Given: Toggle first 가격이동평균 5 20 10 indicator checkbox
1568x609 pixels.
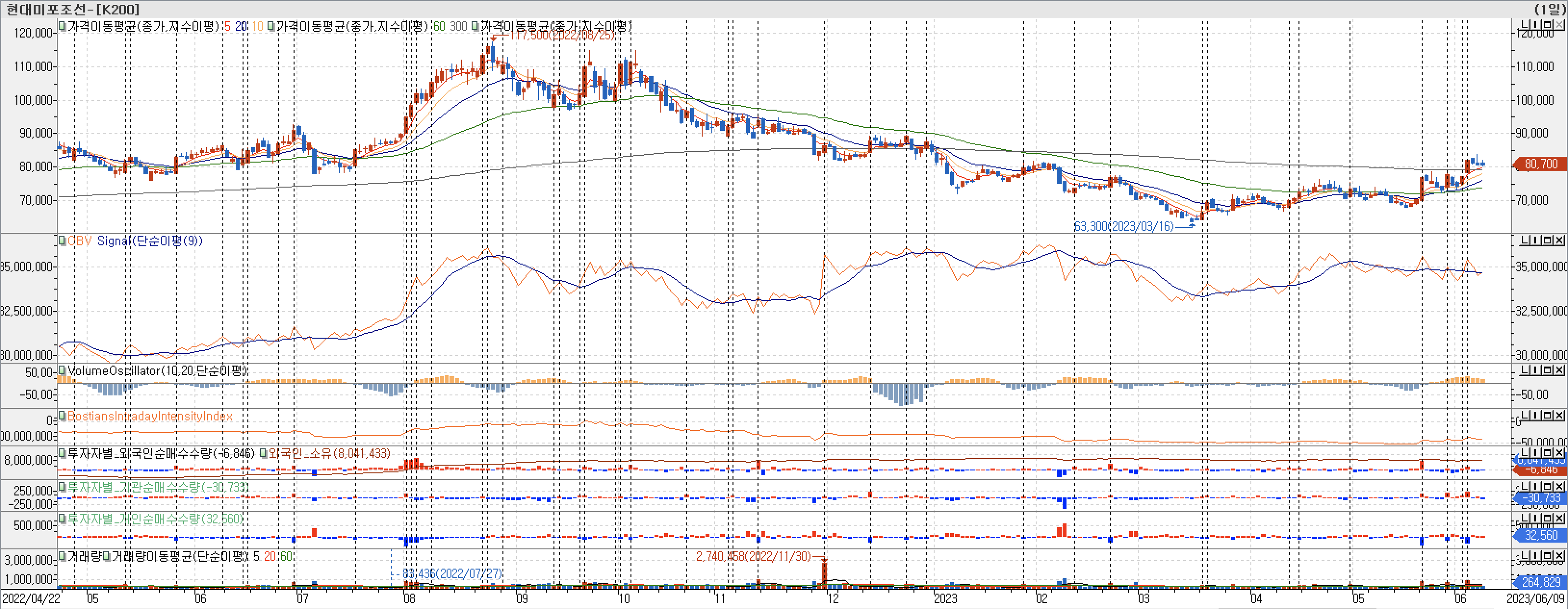Looking at the screenshot, I should coord(62,26).
